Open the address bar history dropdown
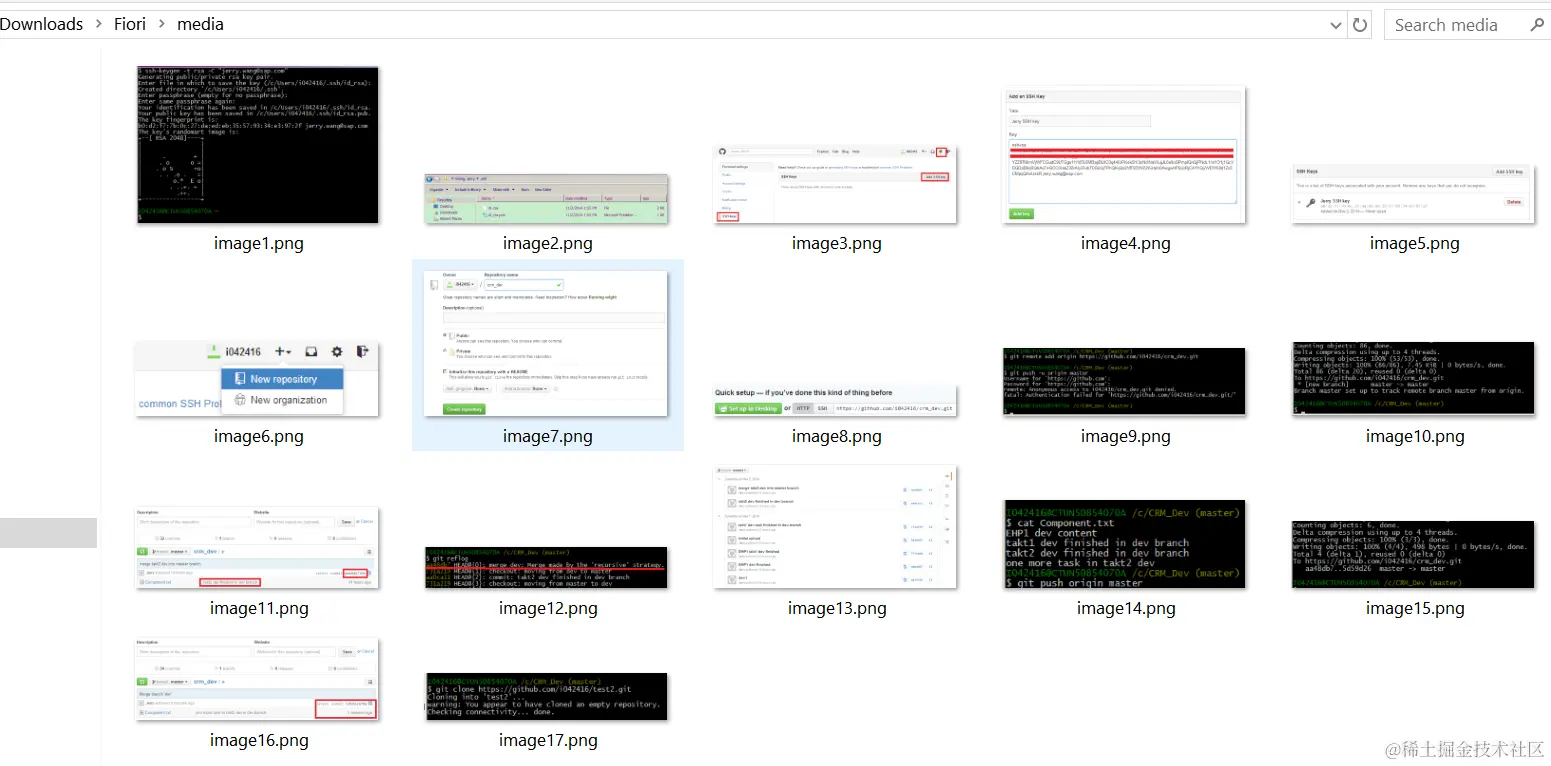 tap(1337, 25)
